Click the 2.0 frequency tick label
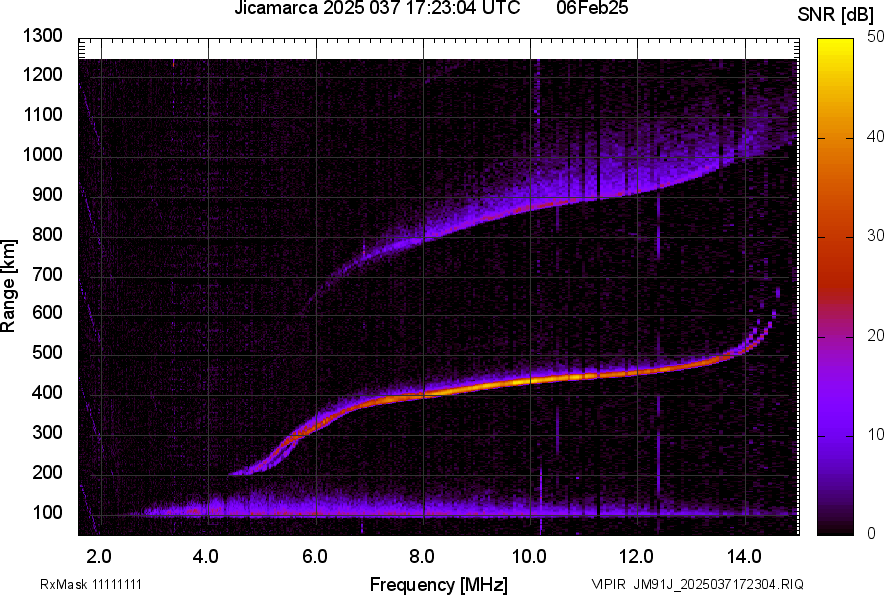The image size is (884, 595). 99,557
